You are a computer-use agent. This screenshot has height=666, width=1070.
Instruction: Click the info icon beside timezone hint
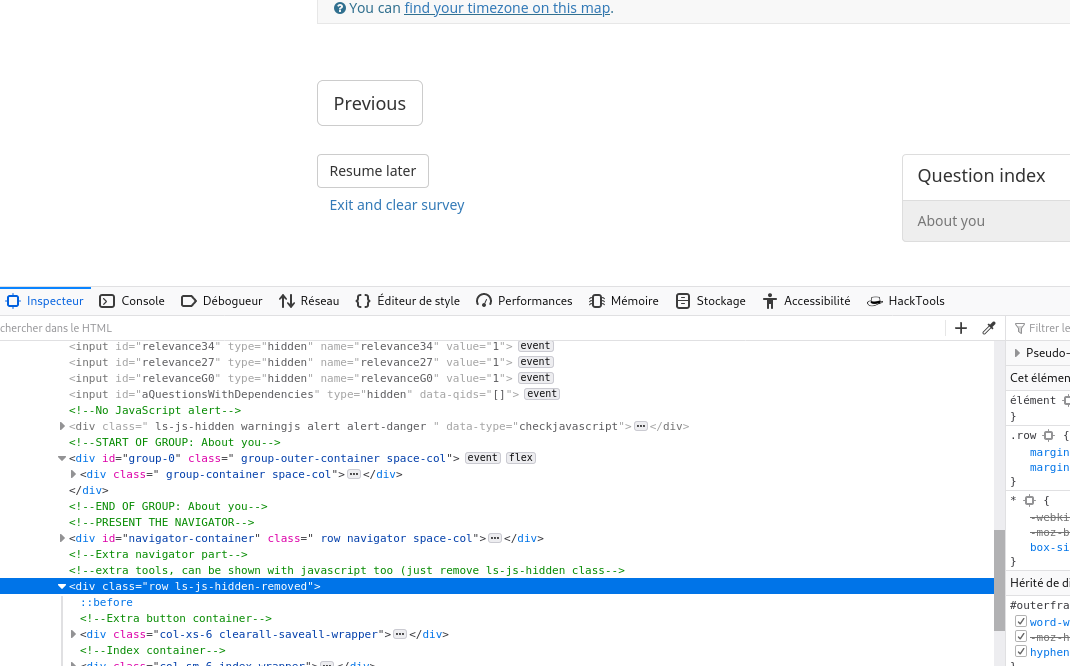(340, 8)
